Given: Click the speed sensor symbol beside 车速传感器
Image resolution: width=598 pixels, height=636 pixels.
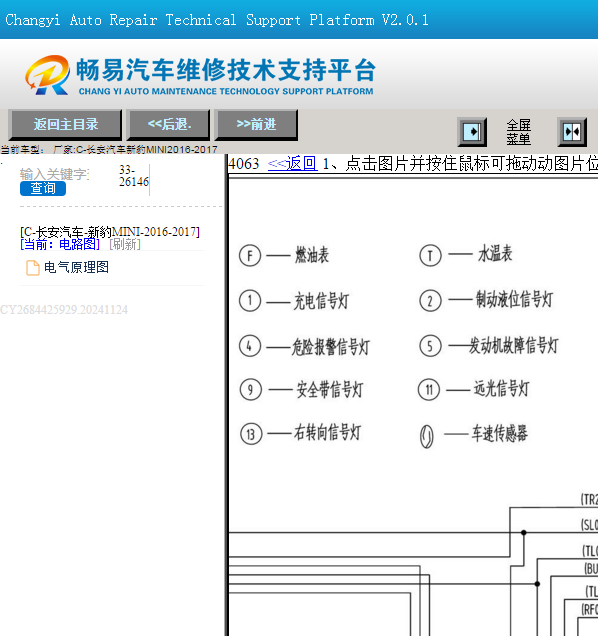Looking at the screenshot, I should [x=426, y=436].
